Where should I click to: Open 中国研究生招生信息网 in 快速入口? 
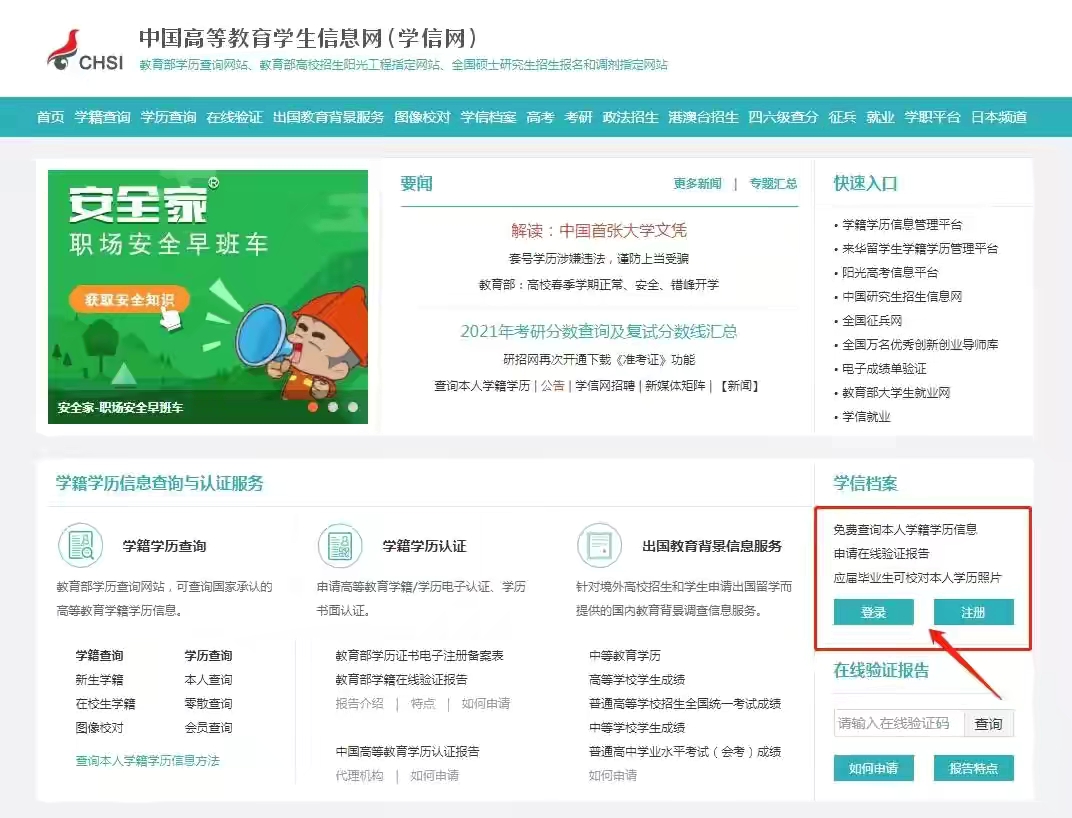click(x=903, y=296)
